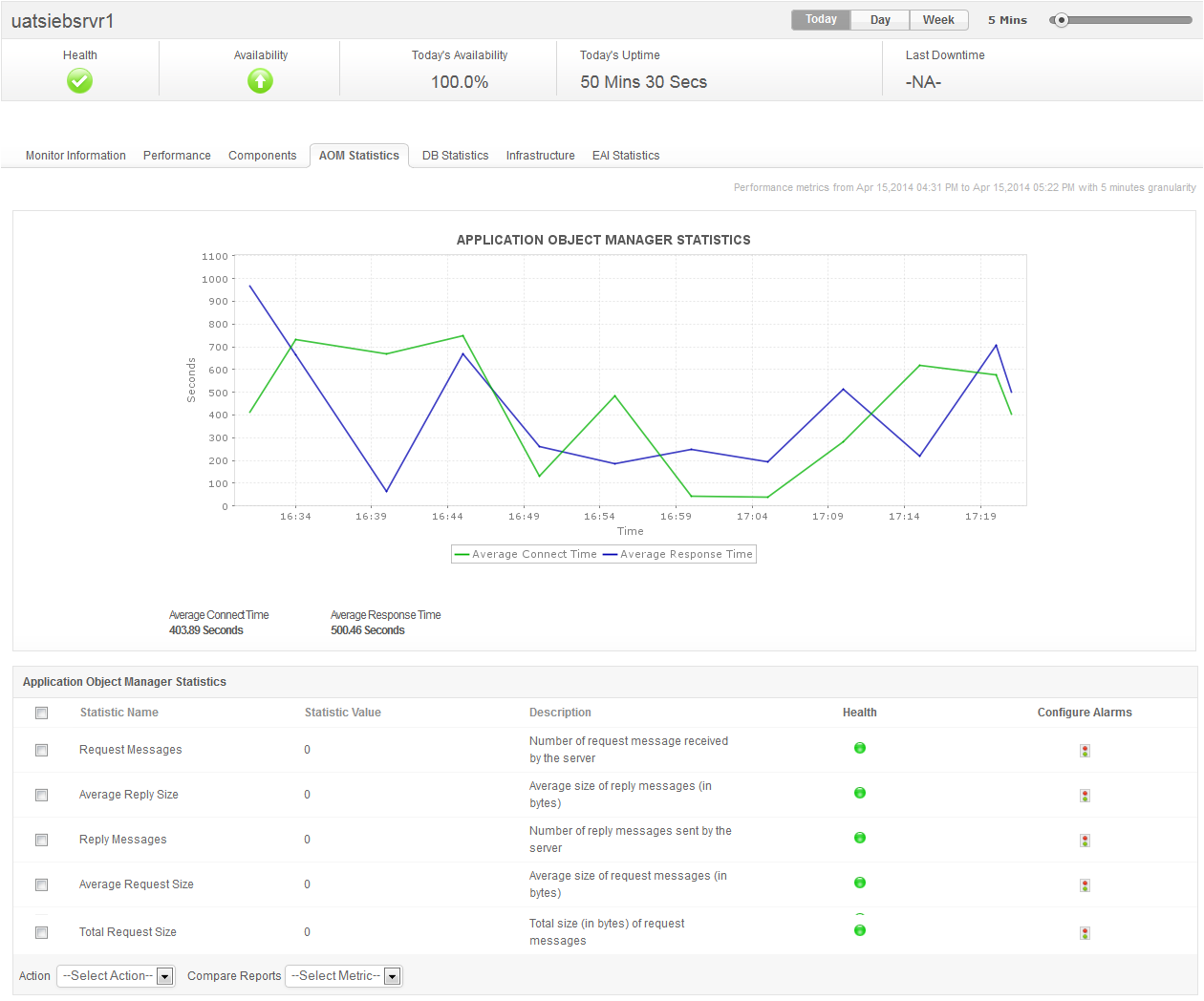Open alarm configuration for Average Reply Size
The height and width of the screenshot is (1001, 1204).
tap(1085, 796)
